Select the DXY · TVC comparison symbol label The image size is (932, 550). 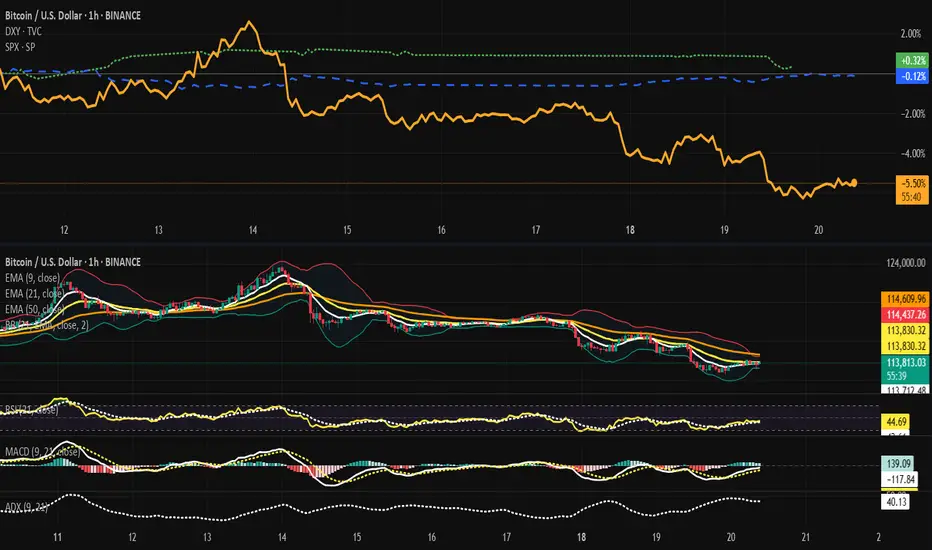[x=23, y=31]
